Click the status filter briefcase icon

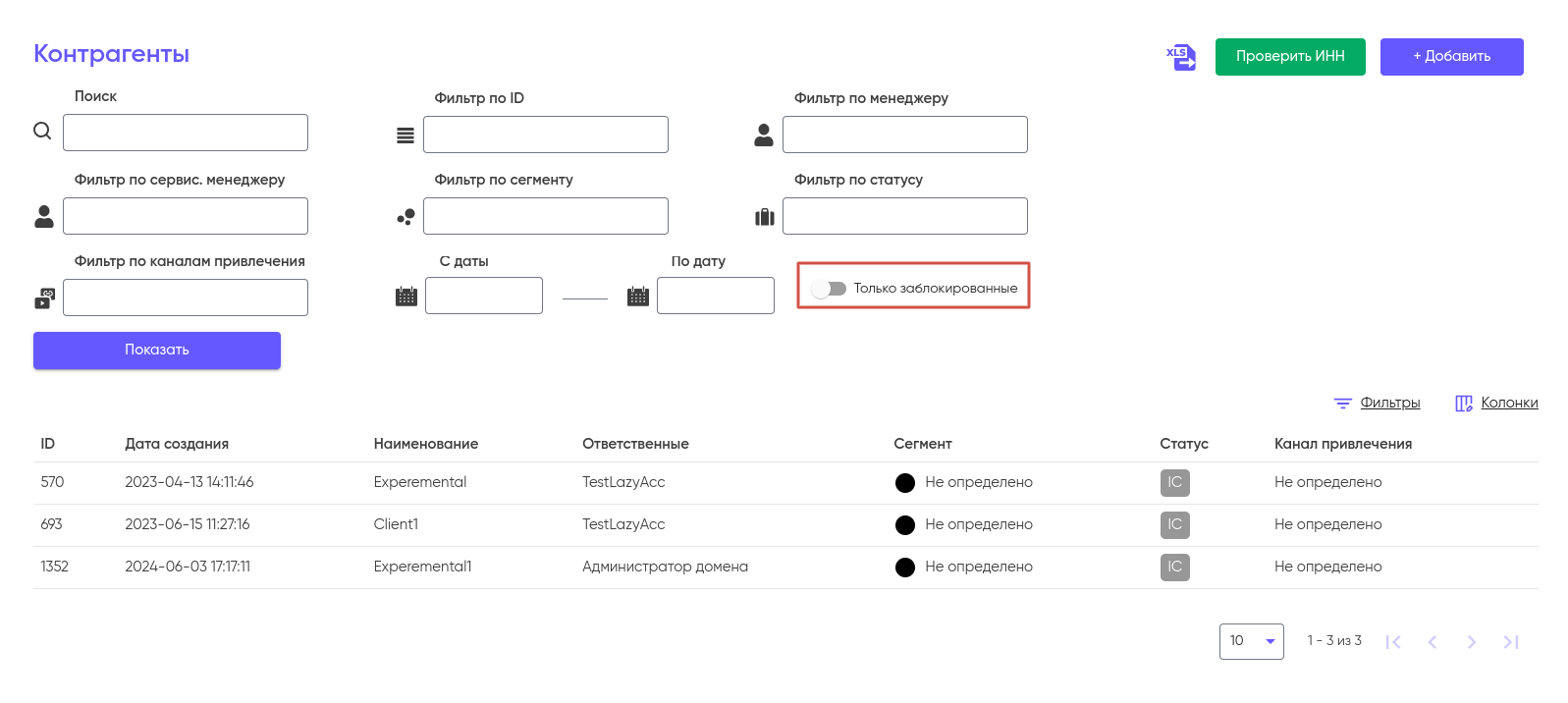[x=764, y=217]
